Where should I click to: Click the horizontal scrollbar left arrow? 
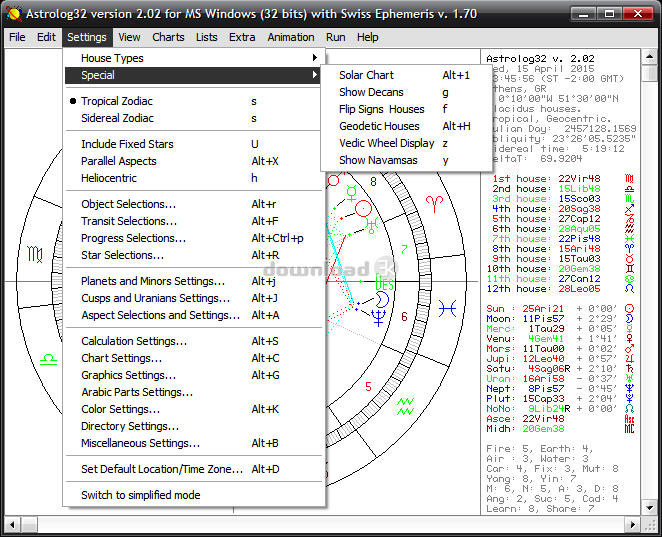pyautogui.click(x=12, y=525)
